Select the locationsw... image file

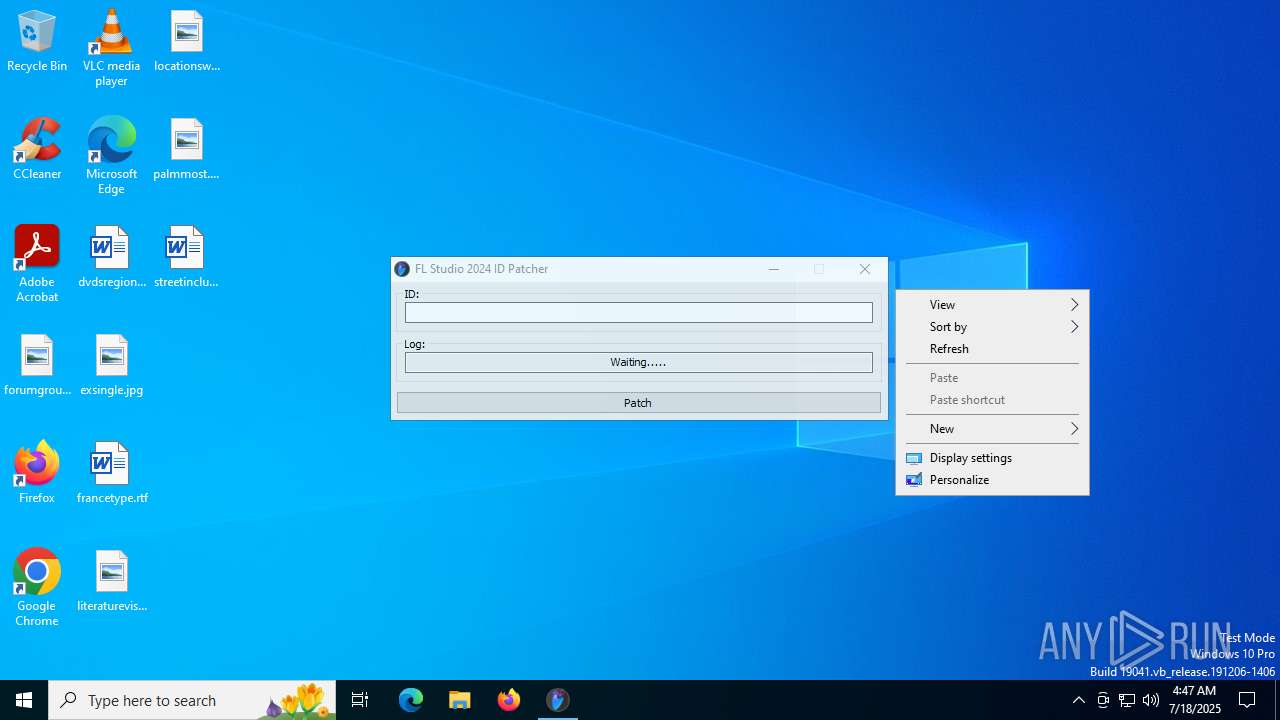coord(186,41)
